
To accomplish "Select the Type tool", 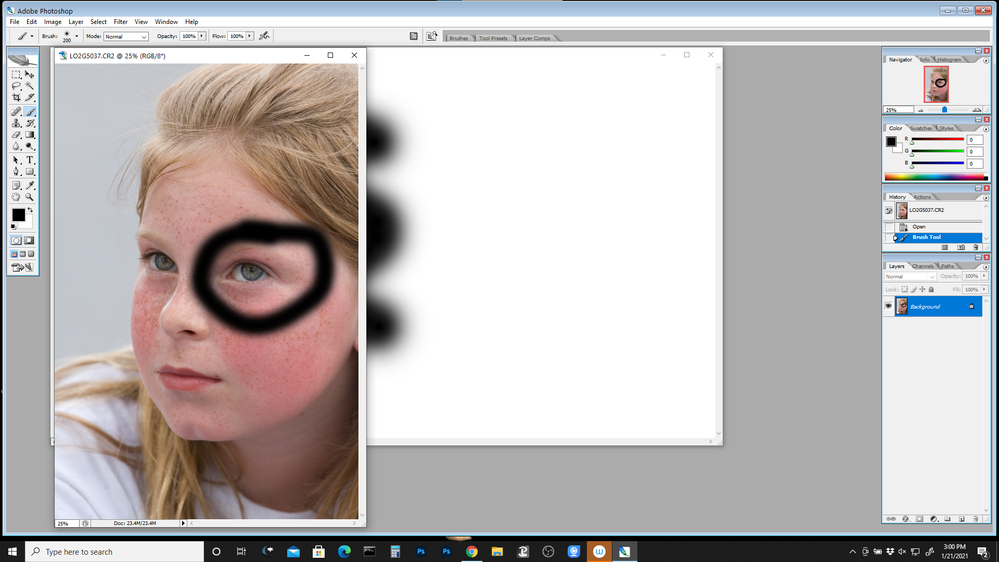I will point(29,160).
